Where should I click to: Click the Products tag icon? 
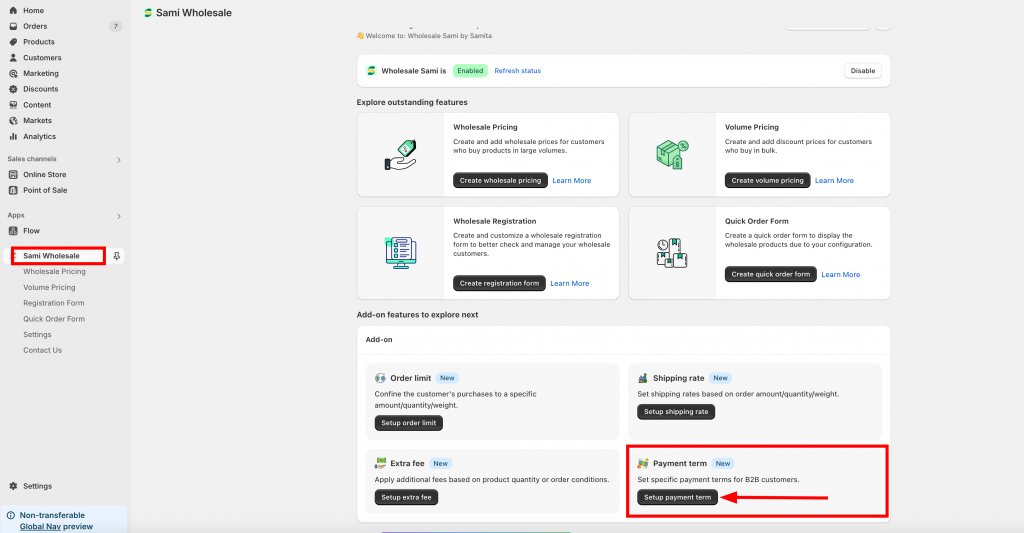[x=13, y=42]
